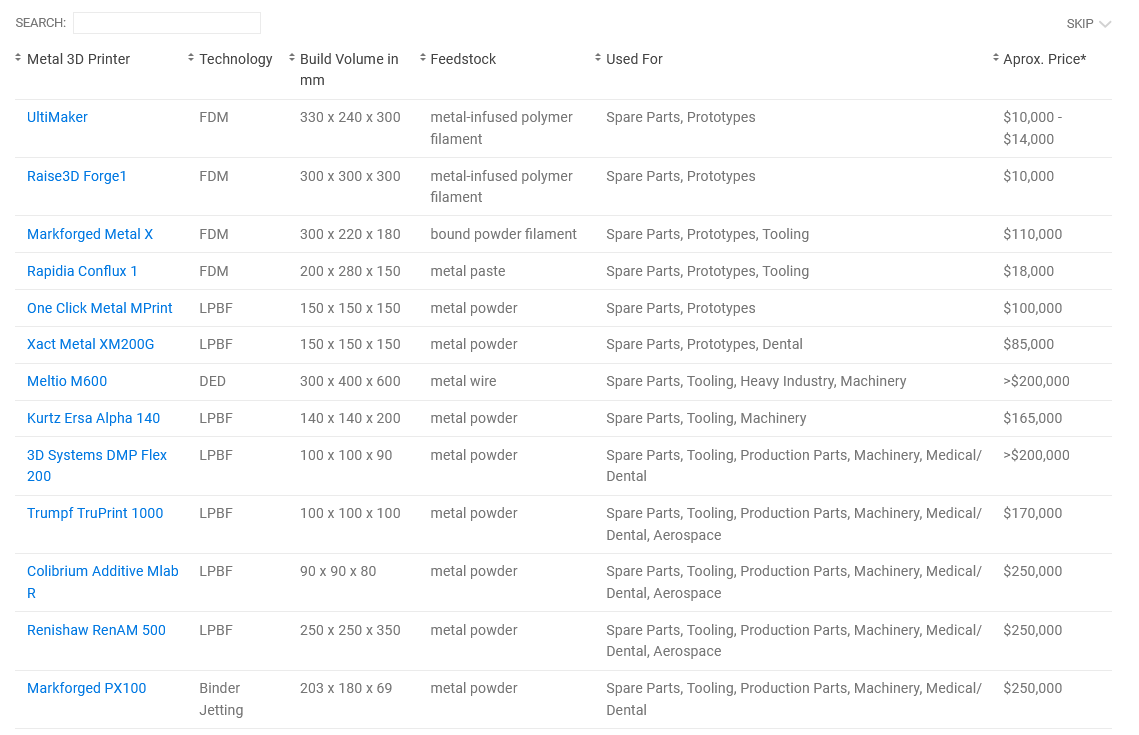Open the UltiMaker printer link

(57, 117)
